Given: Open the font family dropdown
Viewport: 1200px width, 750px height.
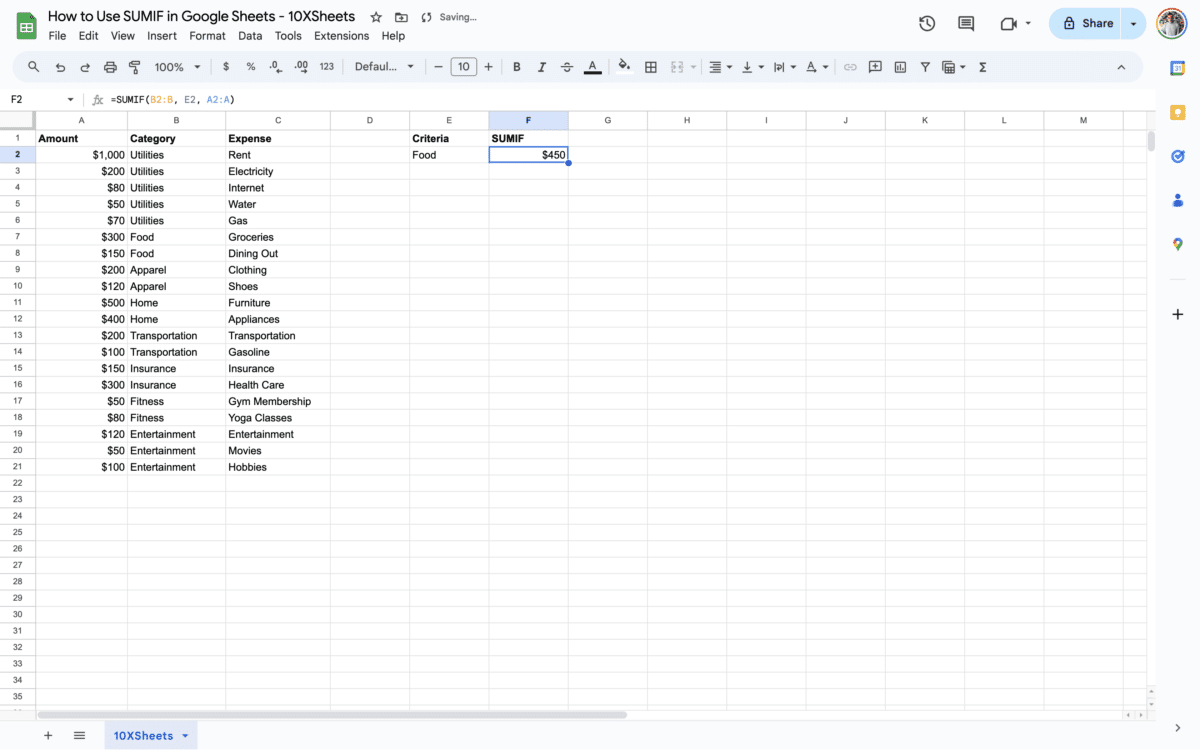Looking at the screenshot, I should click(x=384, y=66).
